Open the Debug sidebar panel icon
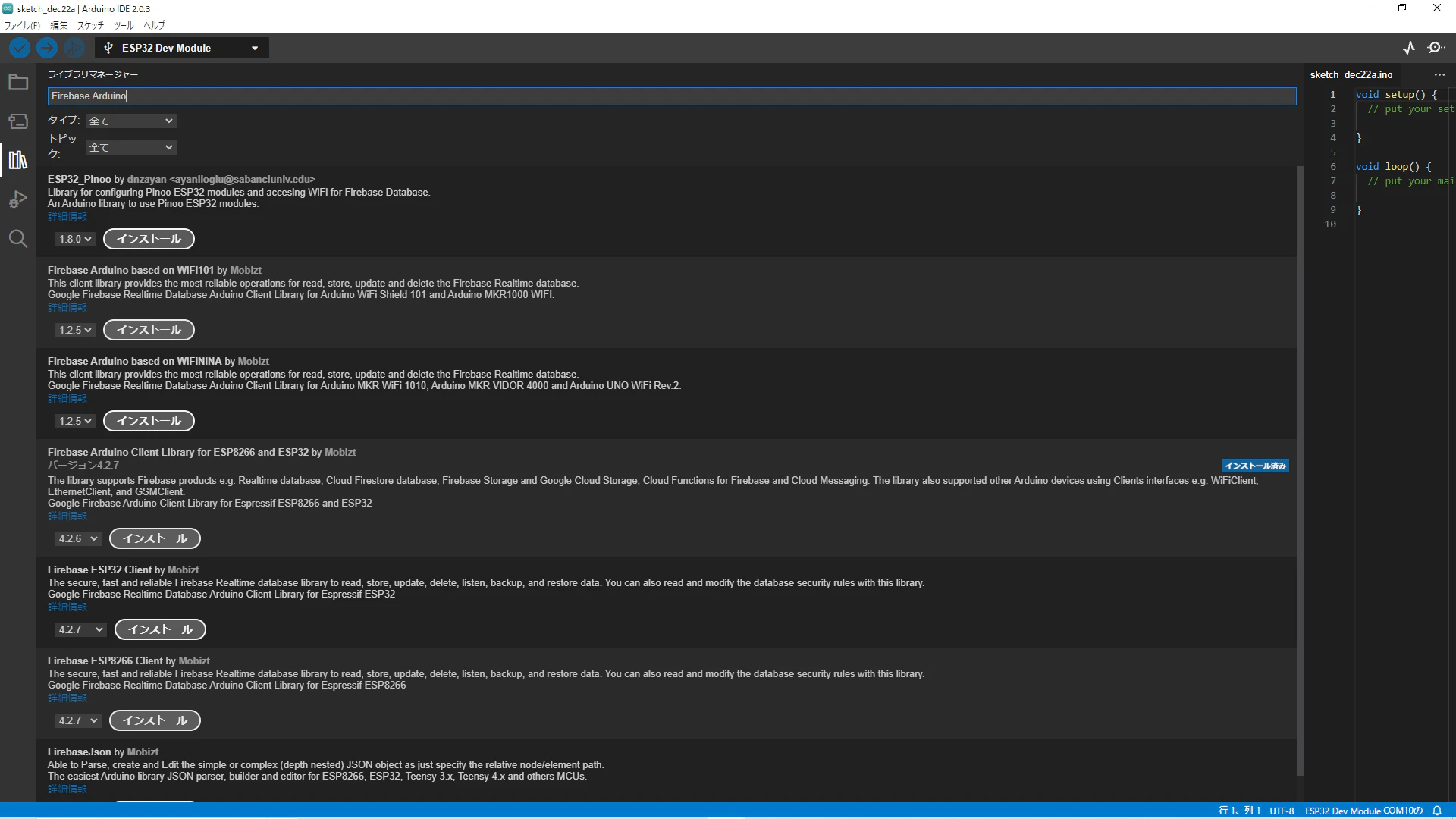The image size is (1456, 819). (18, 199)
